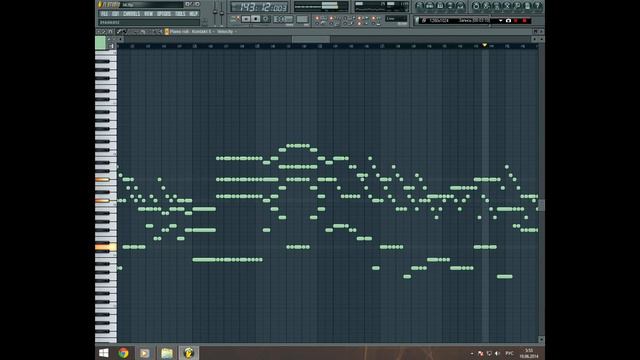The height and width of the screenshot is (360, 640).
Task: Open Windows Start button
Action: [104, 353]
